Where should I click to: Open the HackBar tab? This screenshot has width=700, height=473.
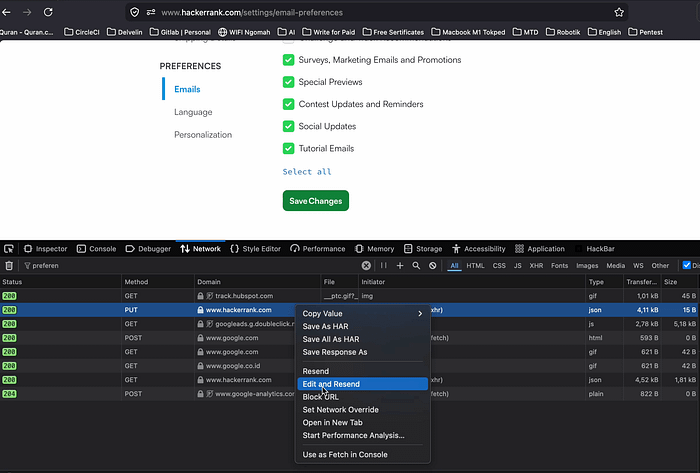tap(595, 249)
